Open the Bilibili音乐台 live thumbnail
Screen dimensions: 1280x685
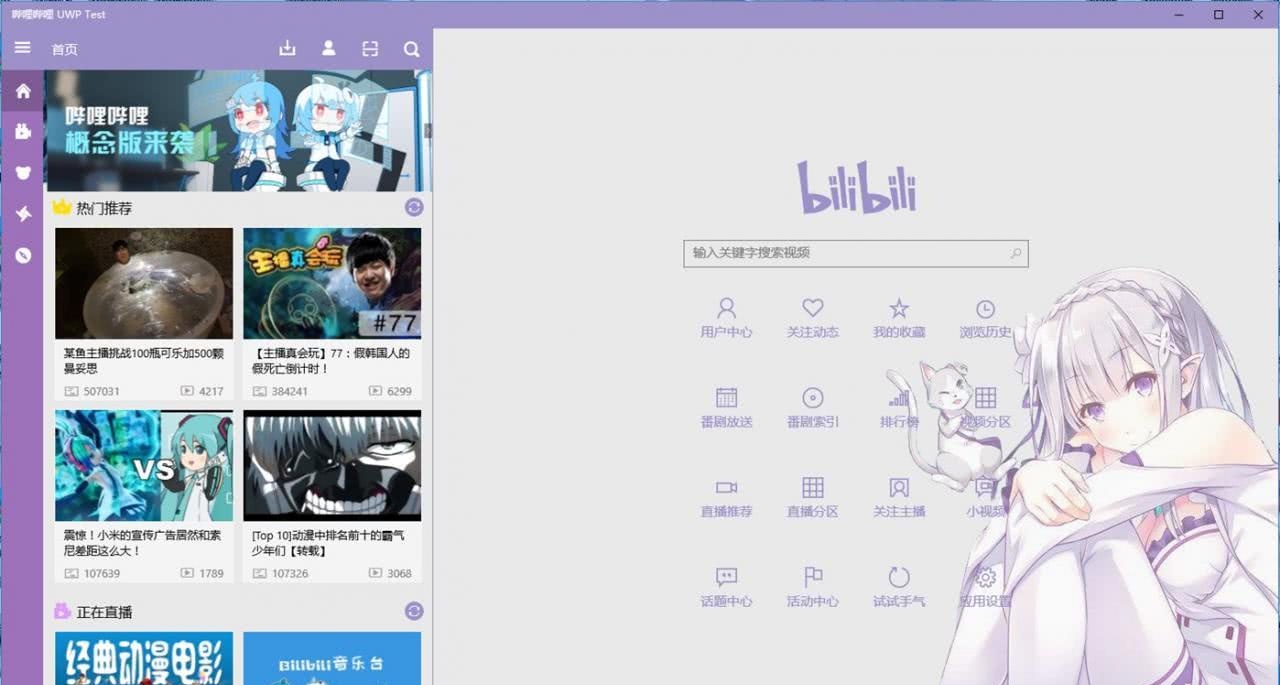click(x=332, y=658)
